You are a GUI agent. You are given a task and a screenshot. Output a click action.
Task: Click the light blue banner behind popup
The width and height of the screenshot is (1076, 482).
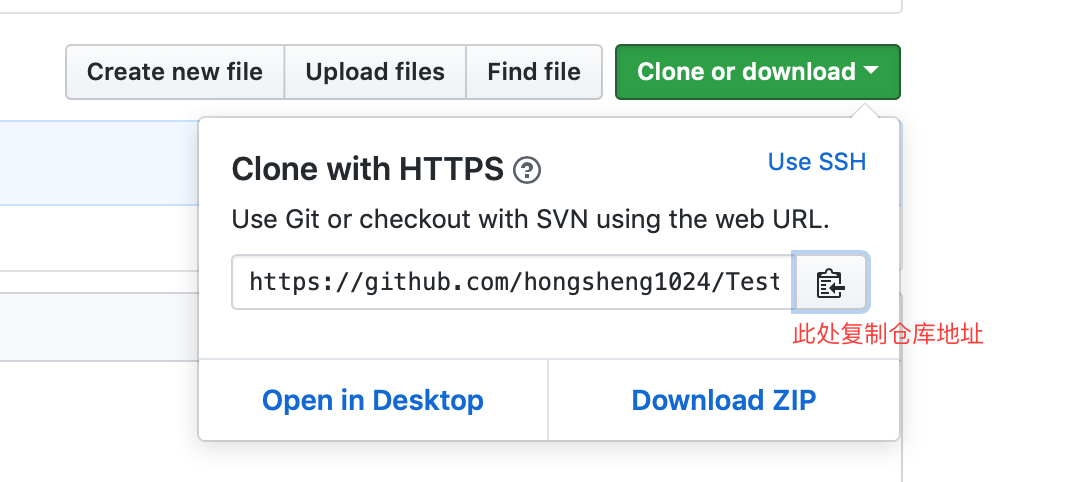pyautogui.click(x=99, y=163)
